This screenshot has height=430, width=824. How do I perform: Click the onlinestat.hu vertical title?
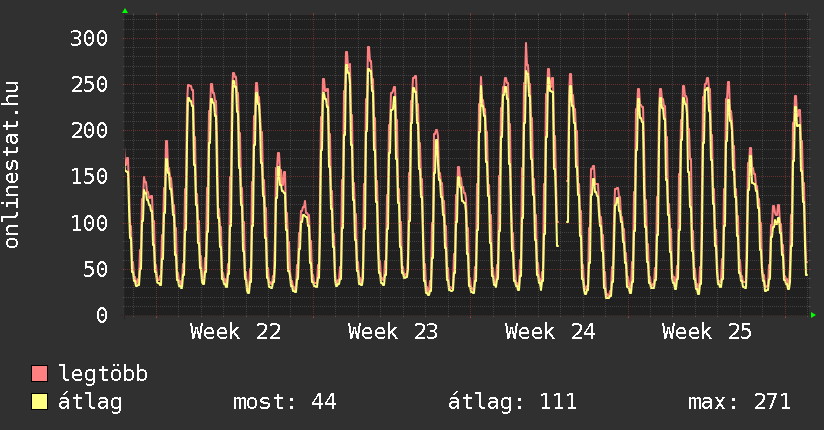[11, 165]
